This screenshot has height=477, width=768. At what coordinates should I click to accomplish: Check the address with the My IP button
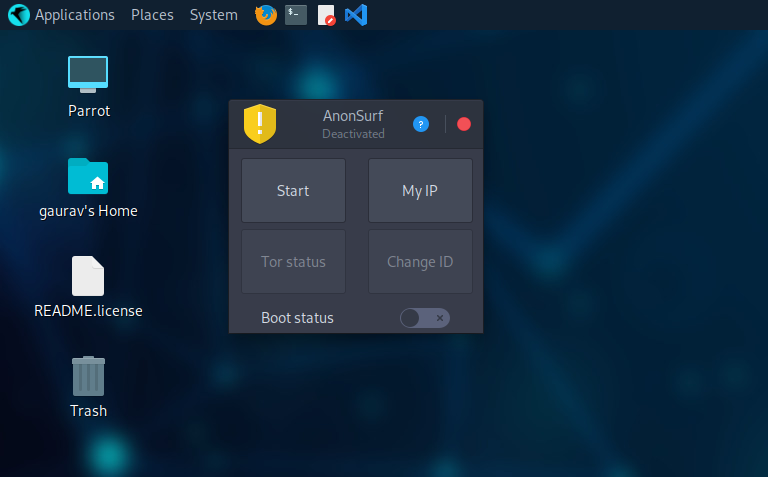(420, 191)
